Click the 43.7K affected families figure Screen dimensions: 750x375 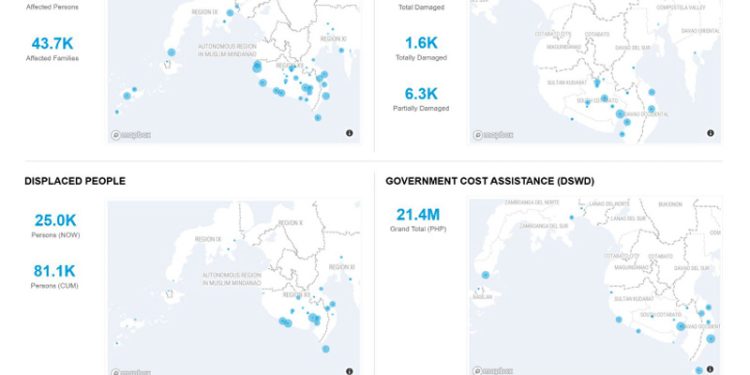point(53,44)
